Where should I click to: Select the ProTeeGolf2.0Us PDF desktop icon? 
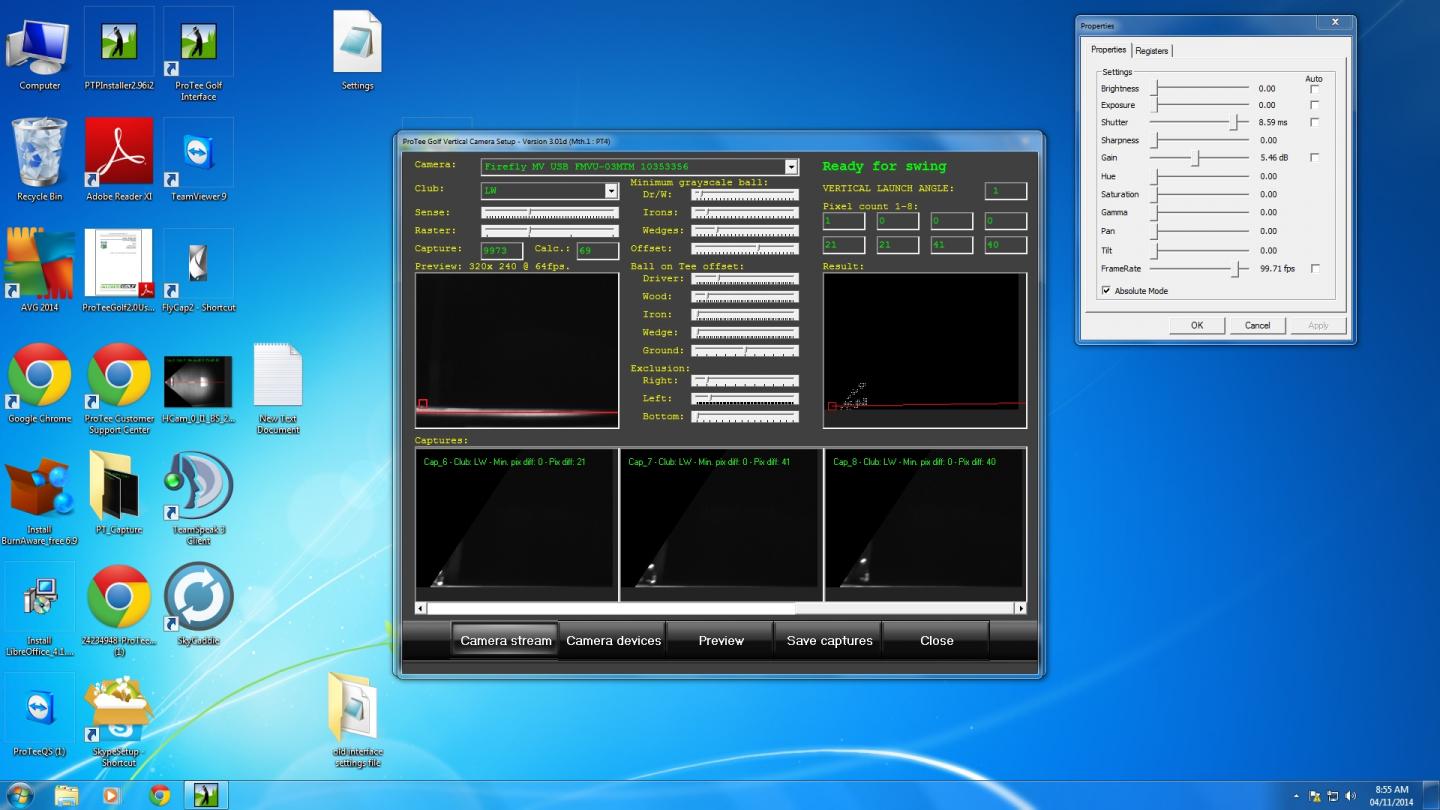click(x=119, y=270)
